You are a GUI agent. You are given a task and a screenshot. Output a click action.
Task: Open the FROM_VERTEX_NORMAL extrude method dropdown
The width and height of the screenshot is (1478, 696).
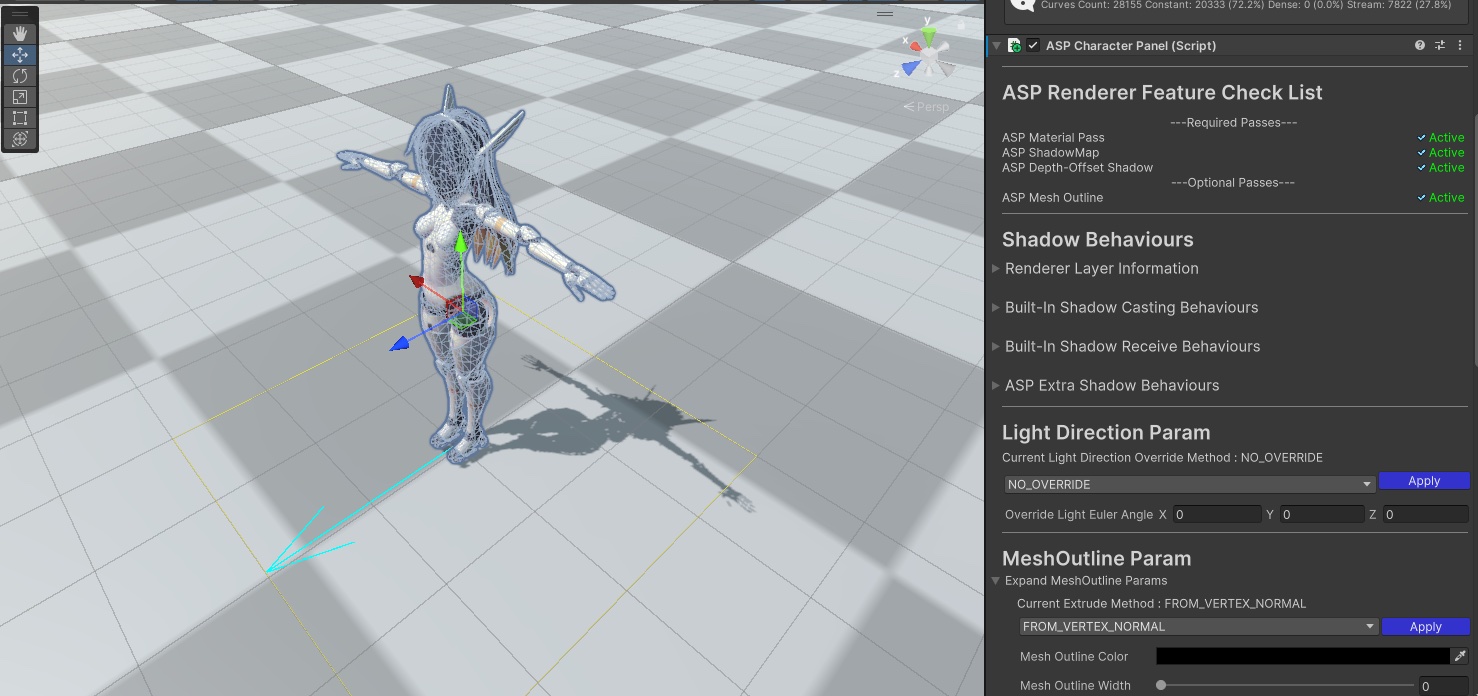(x=1198, y=627)
